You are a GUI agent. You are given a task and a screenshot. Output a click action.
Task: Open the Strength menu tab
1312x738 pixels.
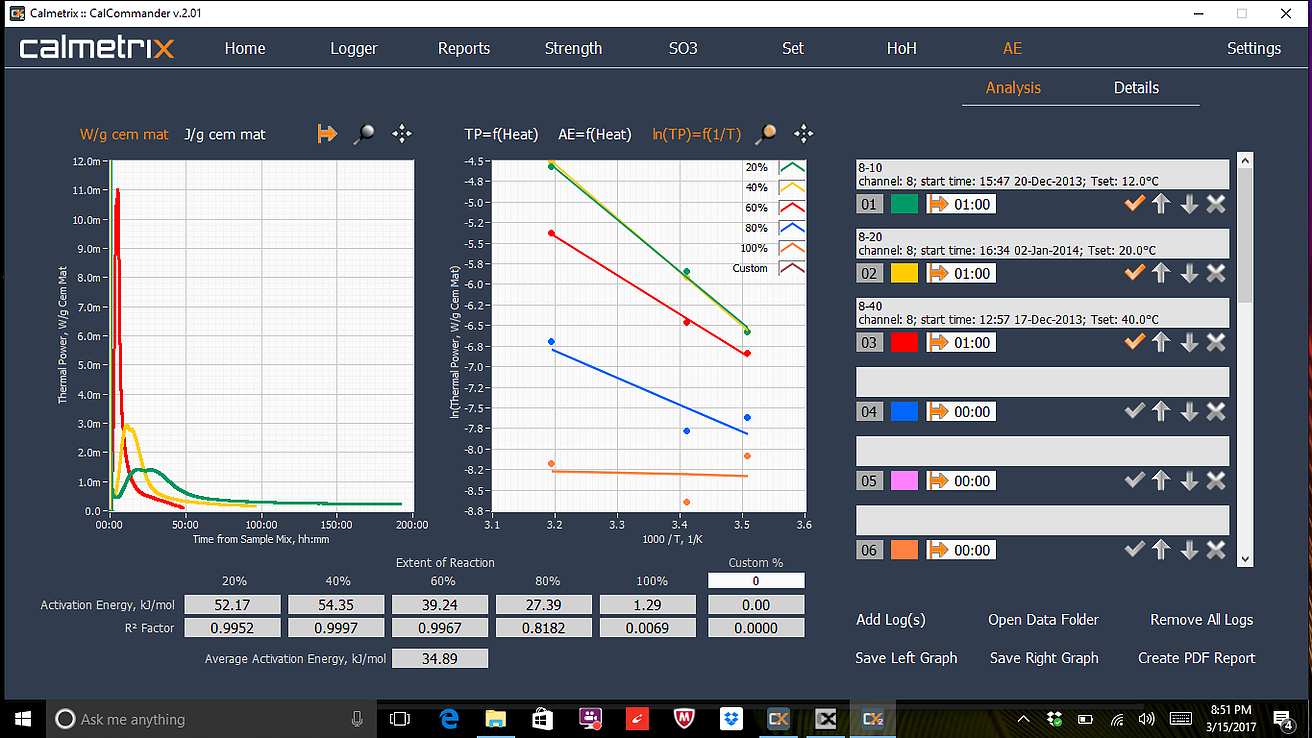(x=573, y=48)
